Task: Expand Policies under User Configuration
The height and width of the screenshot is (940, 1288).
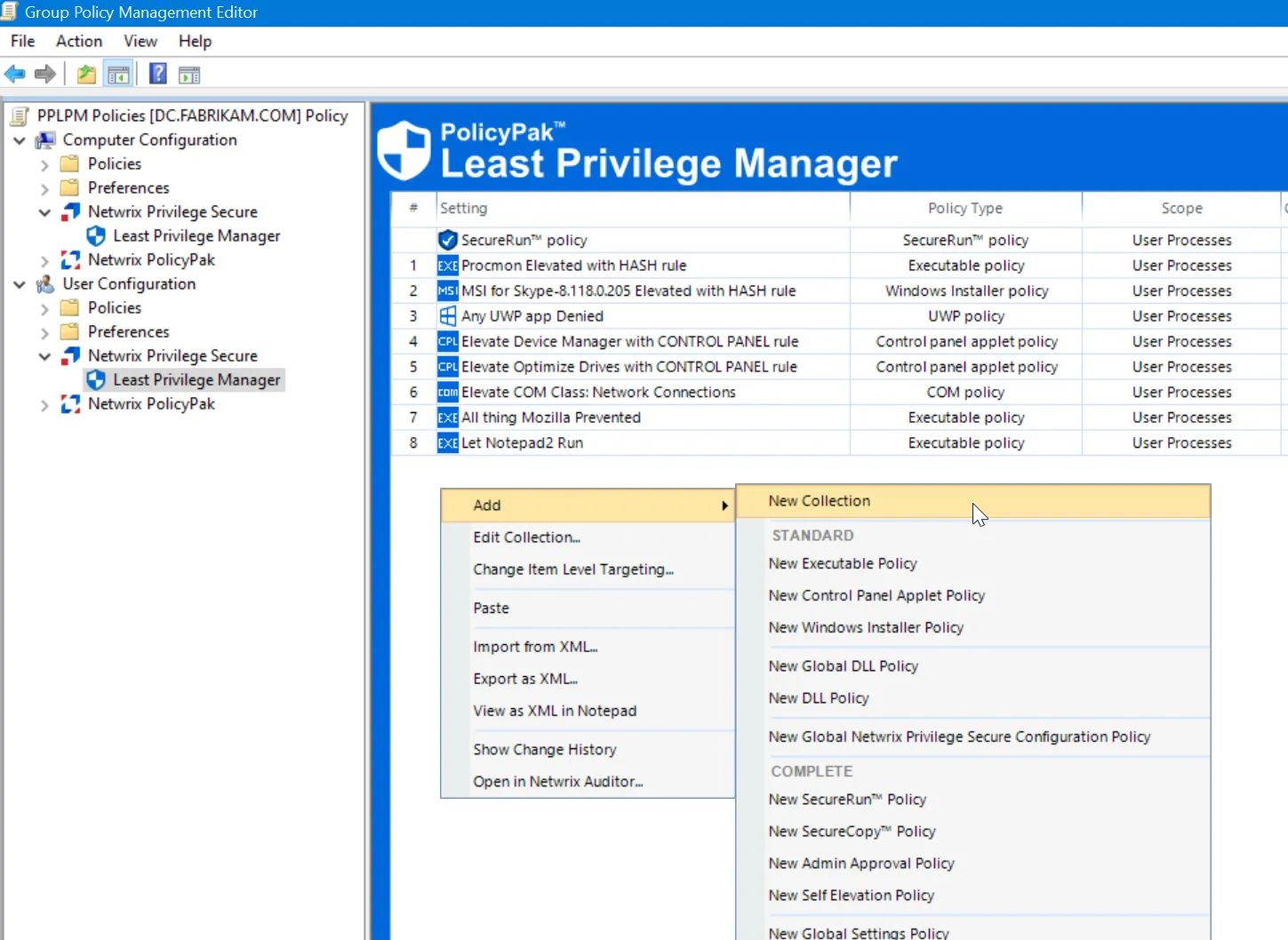Action: tap(44, 307)
